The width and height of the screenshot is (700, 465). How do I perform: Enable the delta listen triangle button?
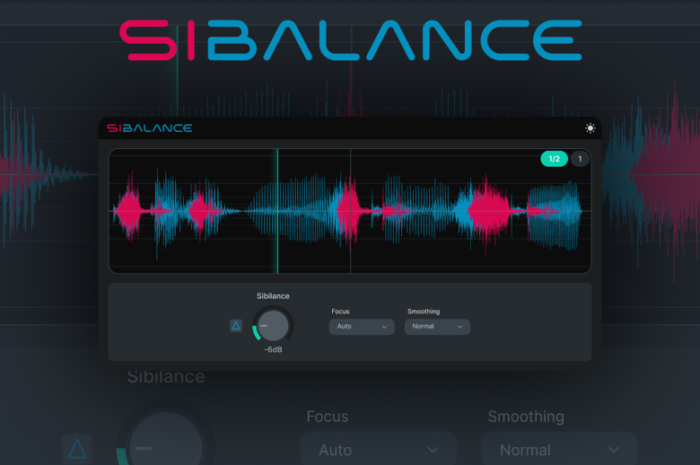[x=236, y=326]
